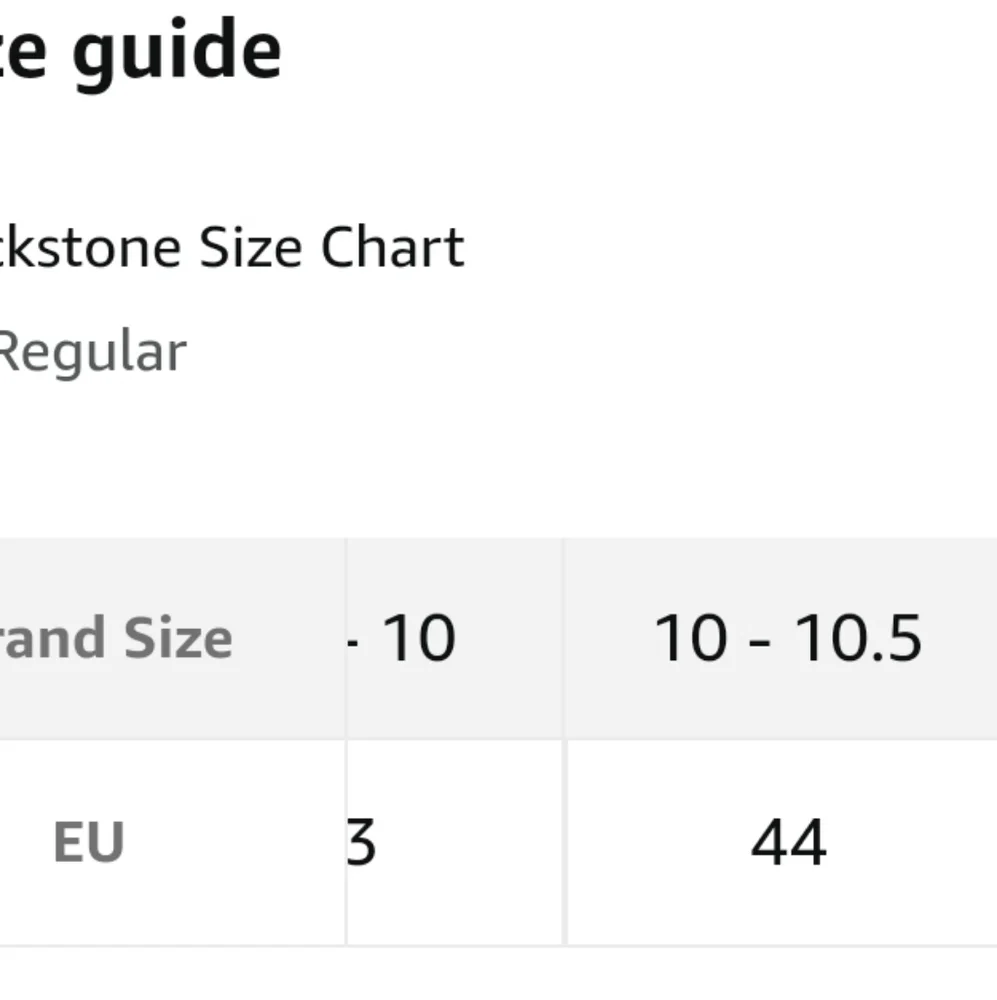Click the cut-off EU cell ending in 3
This screenshot has height=1000, width=997.
pyautogui.click(x=361, y=843)
